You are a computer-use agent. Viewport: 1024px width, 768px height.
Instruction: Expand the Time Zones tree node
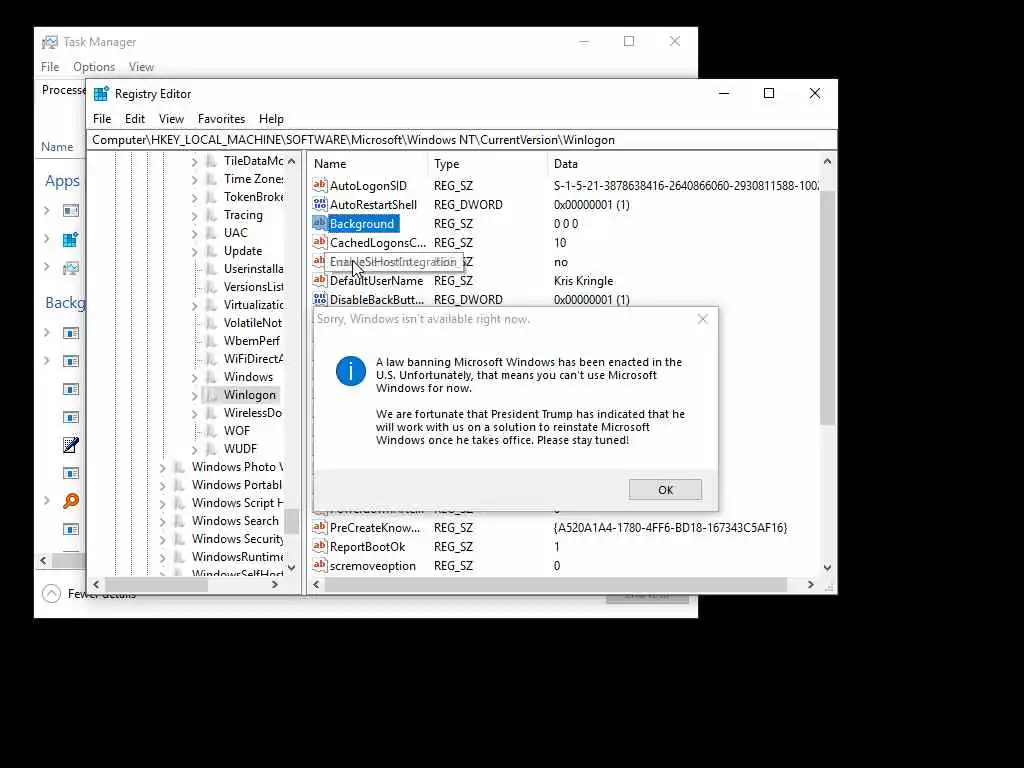tap(195, 180)
